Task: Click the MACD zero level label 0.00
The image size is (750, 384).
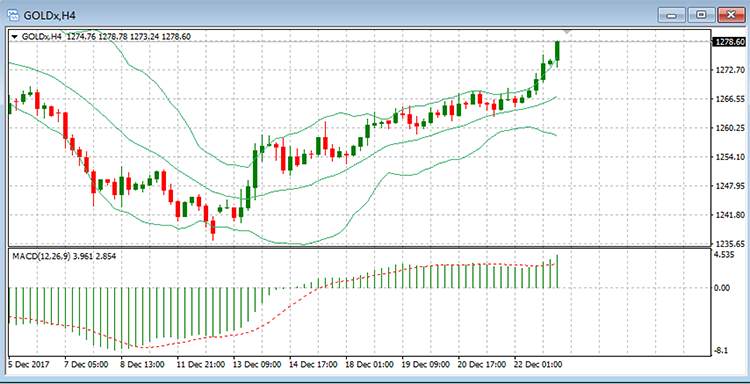Action: click(x=723, y=288)
